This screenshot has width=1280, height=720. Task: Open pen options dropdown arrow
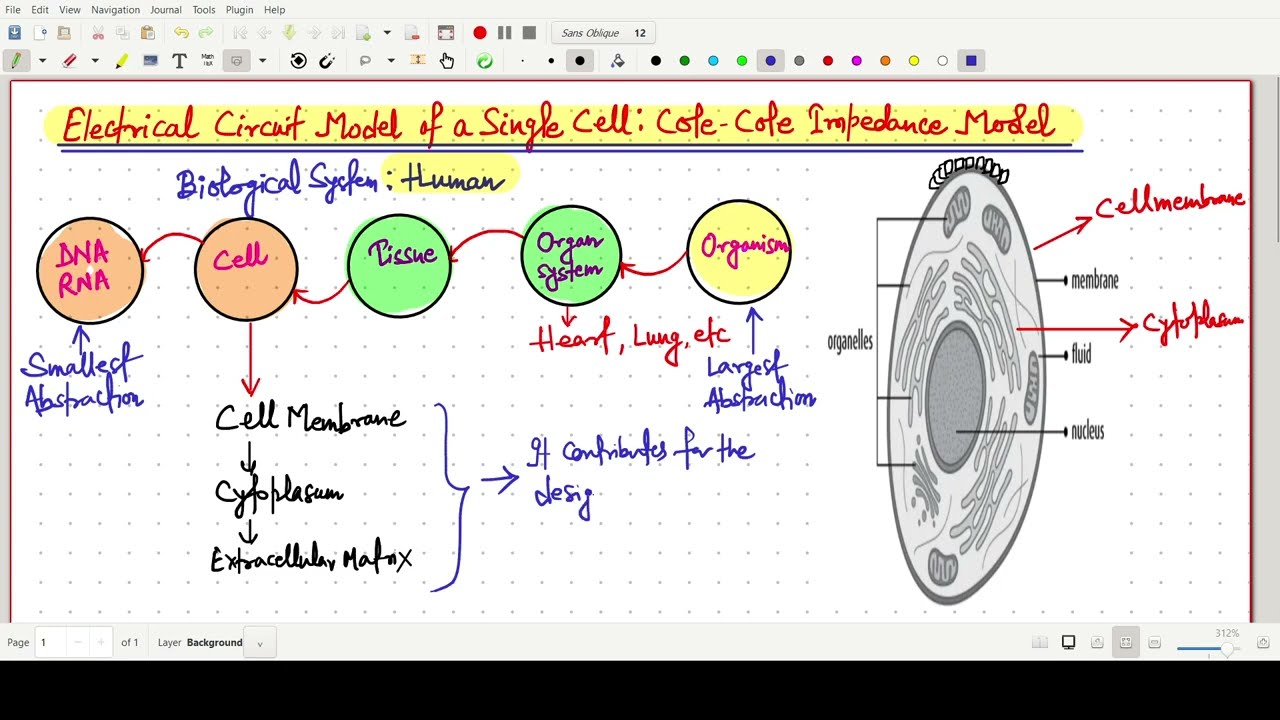pos(42,61)
